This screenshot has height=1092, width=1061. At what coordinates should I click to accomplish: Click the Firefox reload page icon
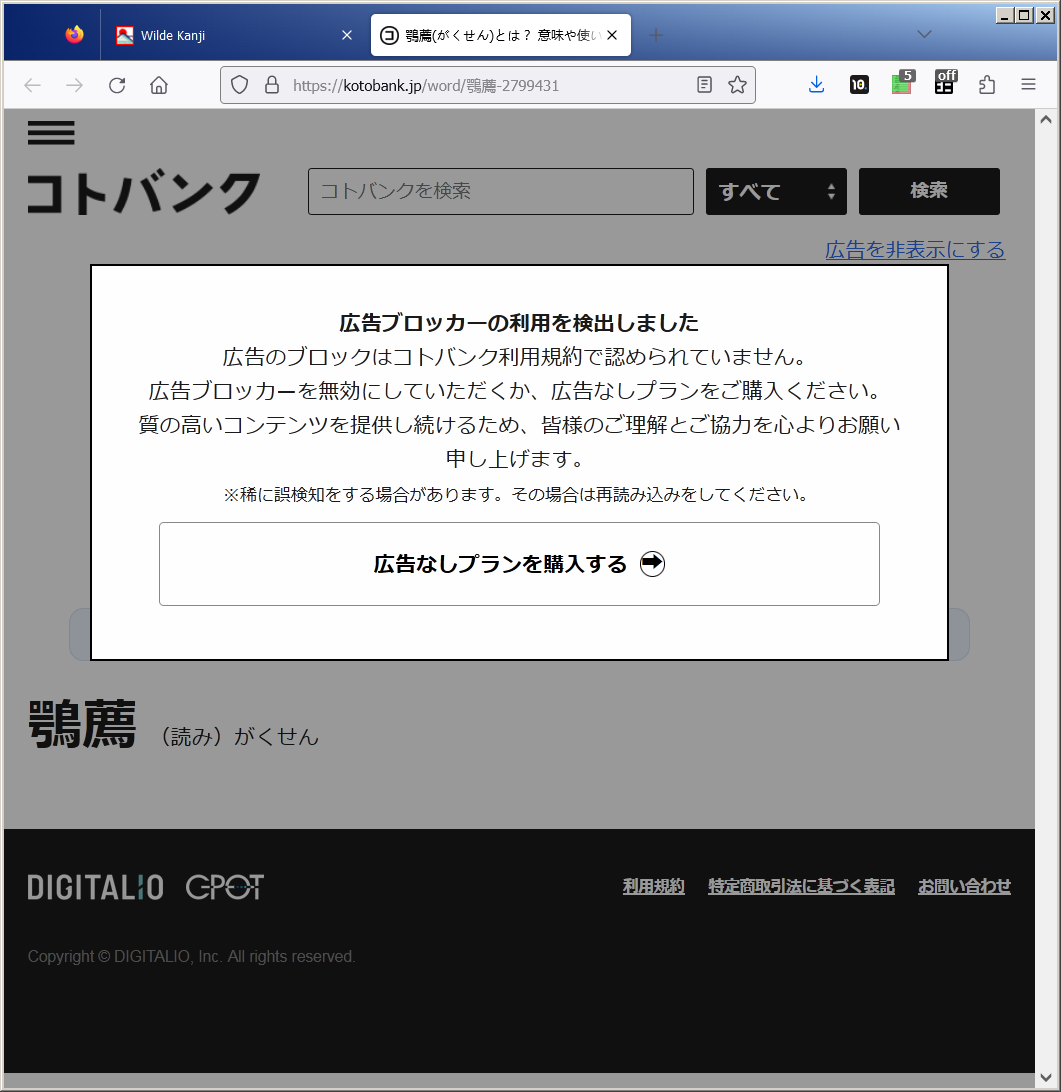(117, 85)
